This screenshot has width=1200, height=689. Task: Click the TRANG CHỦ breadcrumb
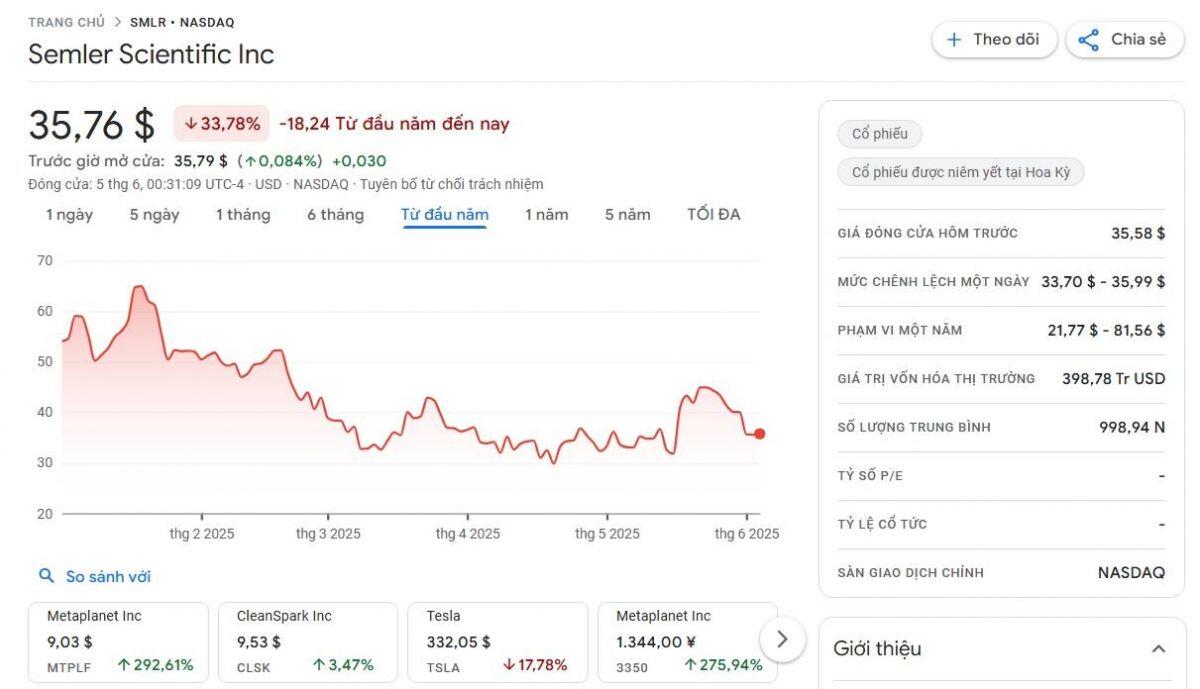click(66, 20)
